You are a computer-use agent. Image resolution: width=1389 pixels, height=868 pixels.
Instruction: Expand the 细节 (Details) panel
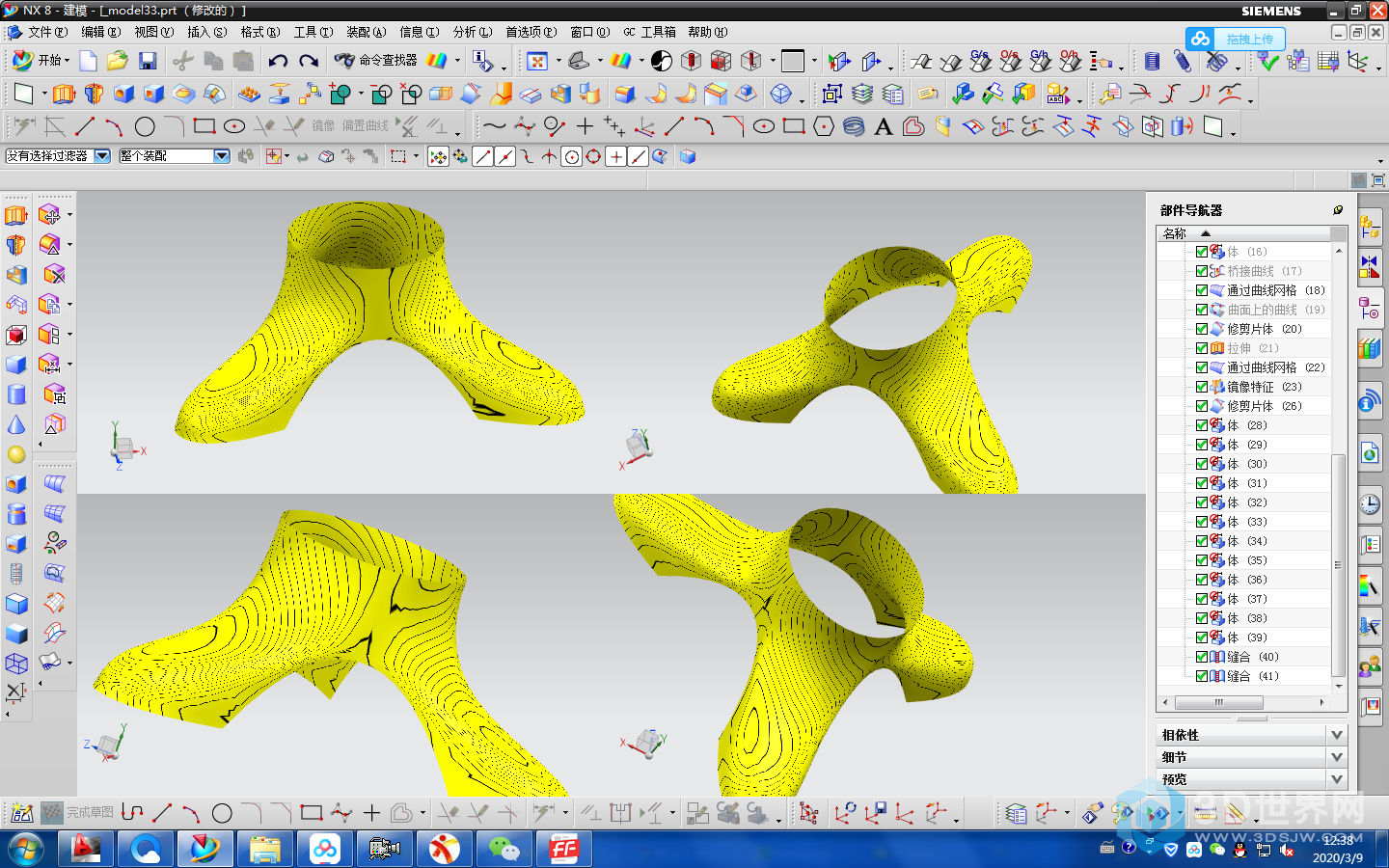point(1251,757)
